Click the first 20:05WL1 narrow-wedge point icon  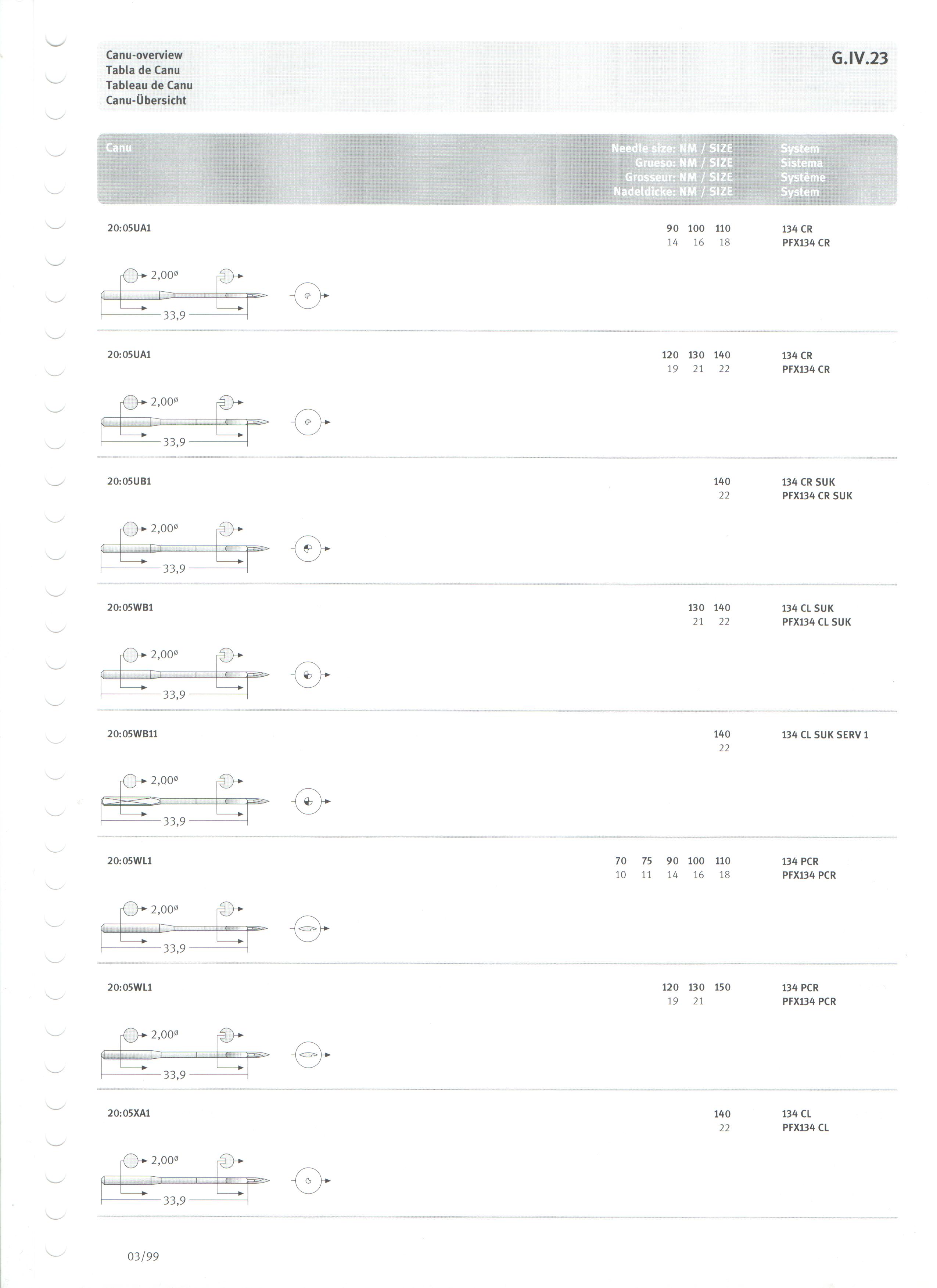(308, 929)
